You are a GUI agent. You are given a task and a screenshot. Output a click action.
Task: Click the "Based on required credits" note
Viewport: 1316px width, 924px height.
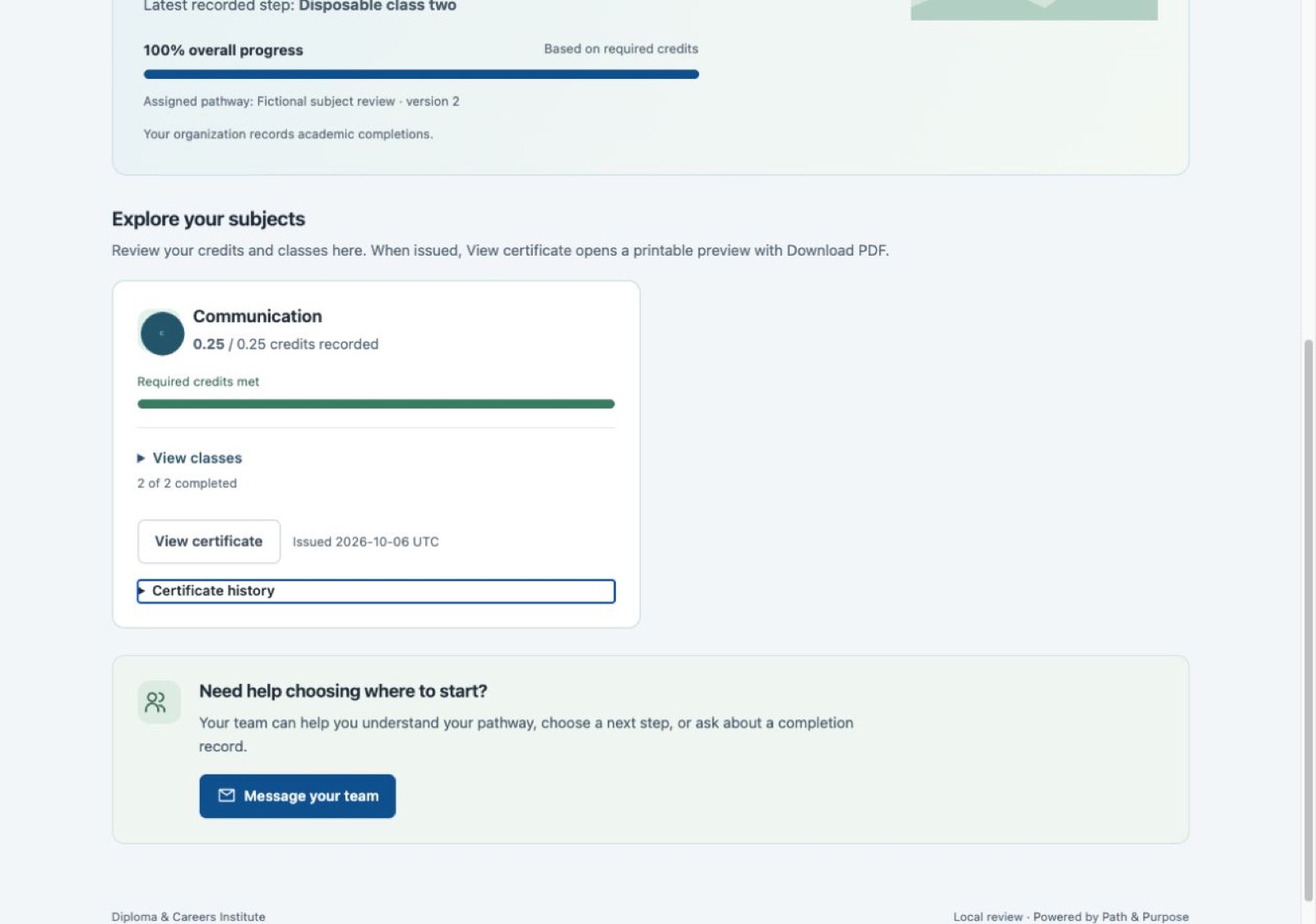[x=621, y=49]
